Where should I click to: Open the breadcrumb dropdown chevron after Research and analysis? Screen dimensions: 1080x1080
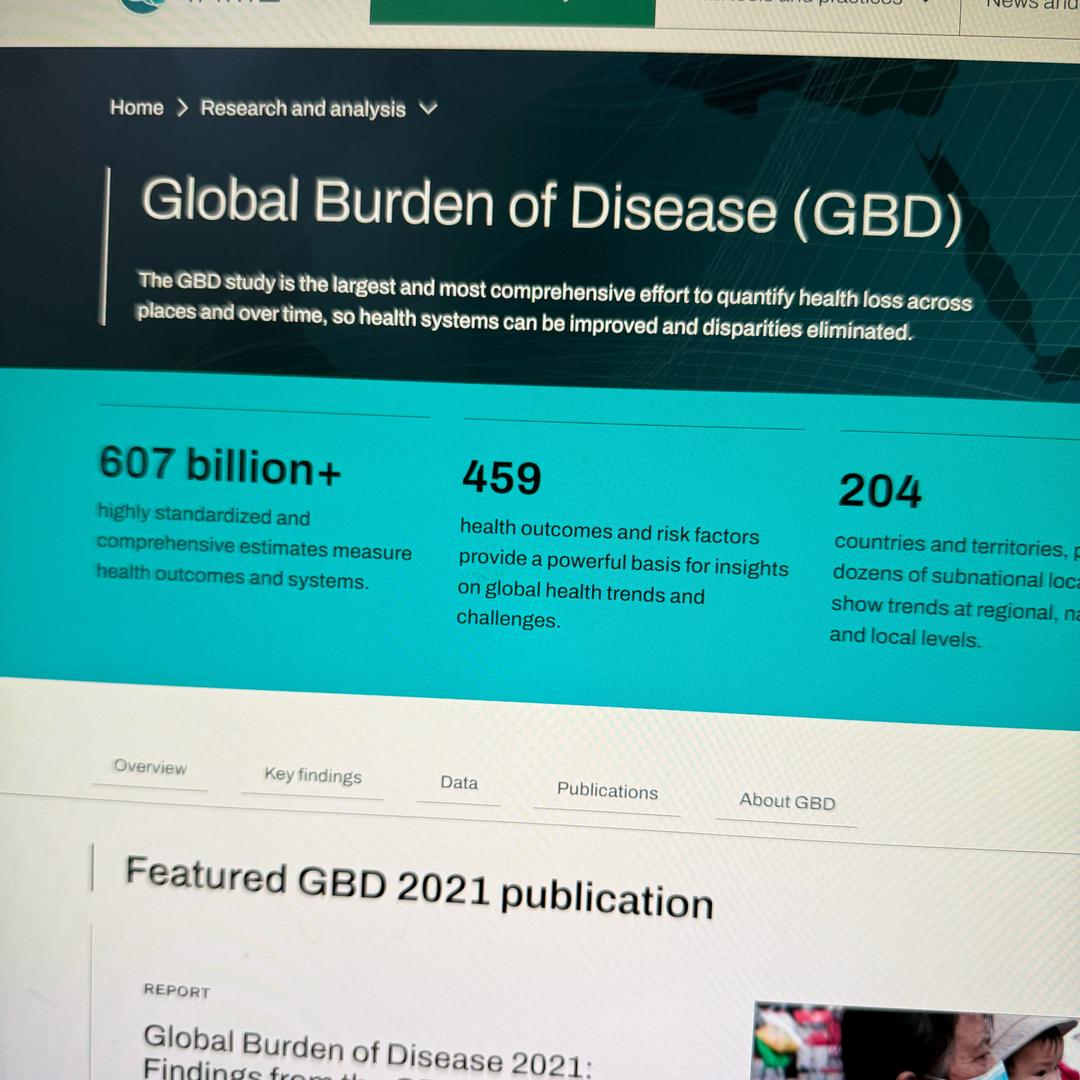pos(428,109)
